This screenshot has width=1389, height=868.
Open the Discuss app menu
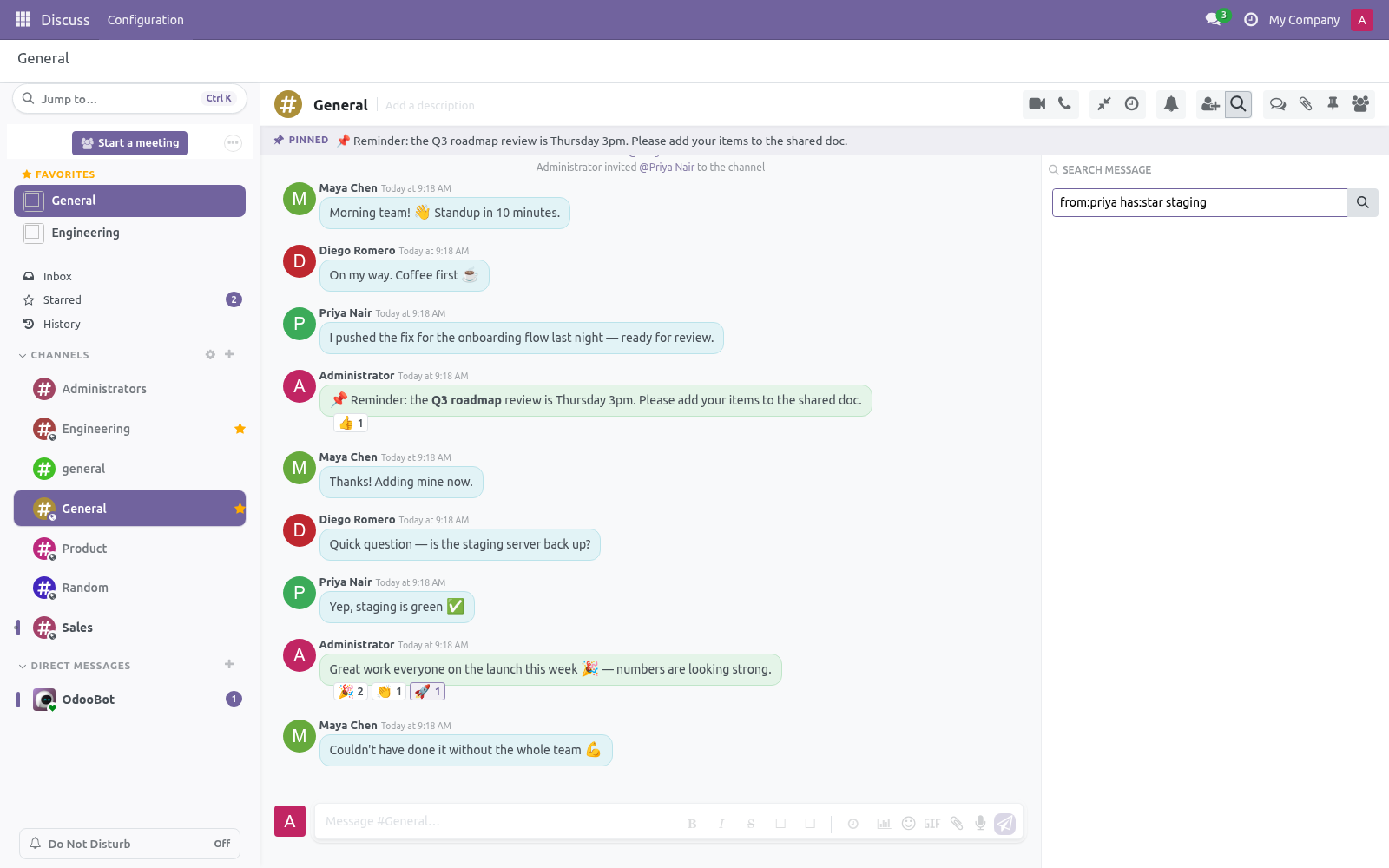tap(65, 20)
